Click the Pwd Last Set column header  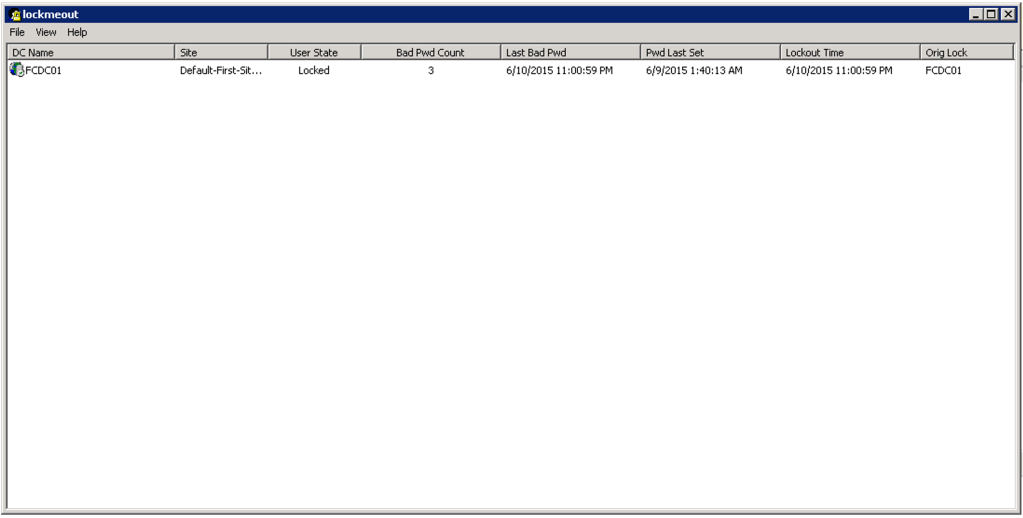(x=710, y=52)
